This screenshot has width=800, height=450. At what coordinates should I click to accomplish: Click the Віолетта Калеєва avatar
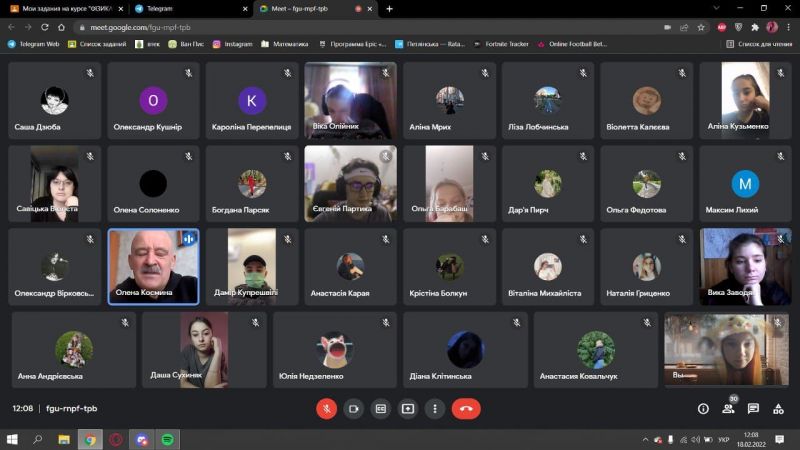[x=647, y=100]
